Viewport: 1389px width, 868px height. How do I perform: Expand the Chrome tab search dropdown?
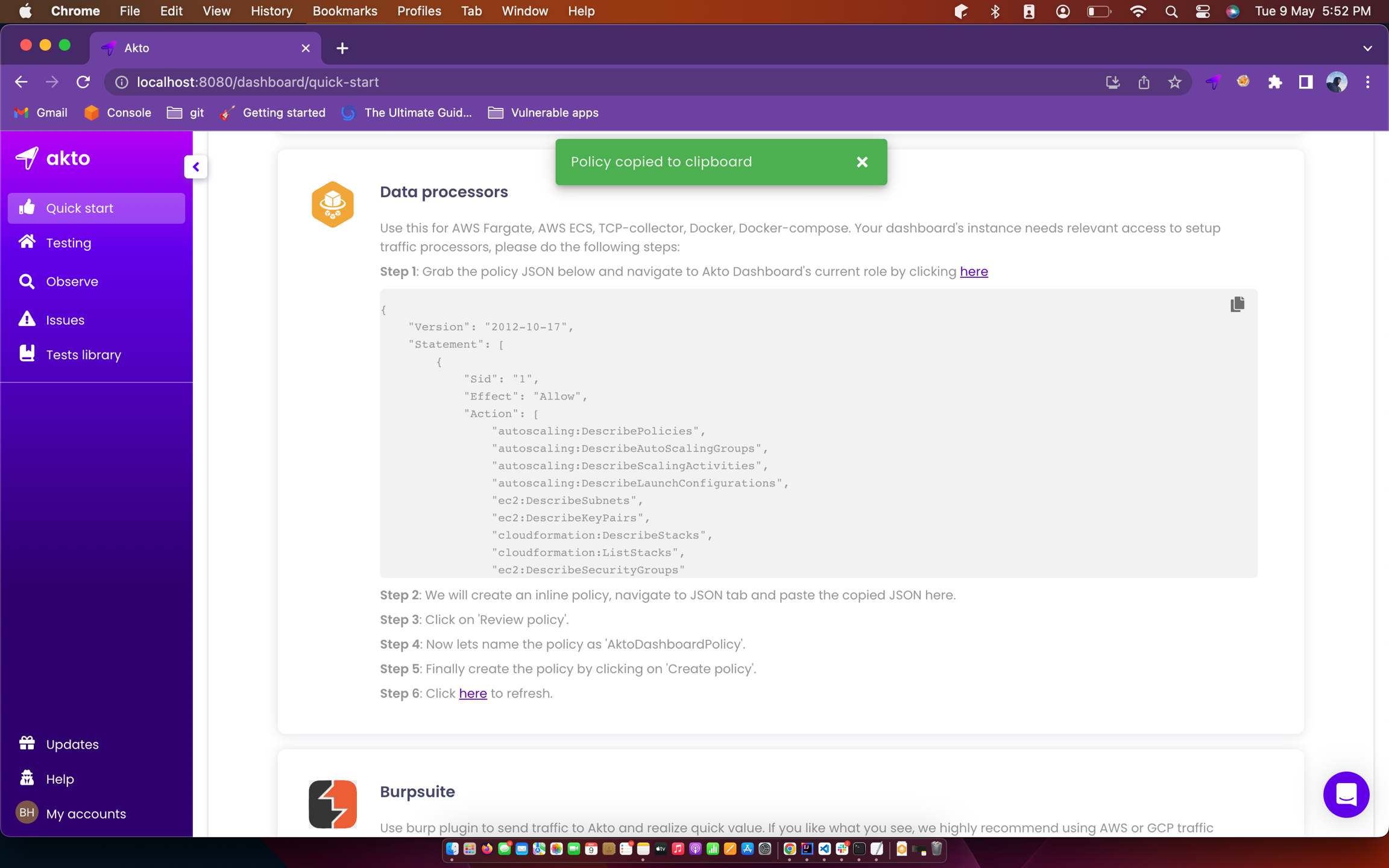pyautogui.click(x=1367, y=48)
